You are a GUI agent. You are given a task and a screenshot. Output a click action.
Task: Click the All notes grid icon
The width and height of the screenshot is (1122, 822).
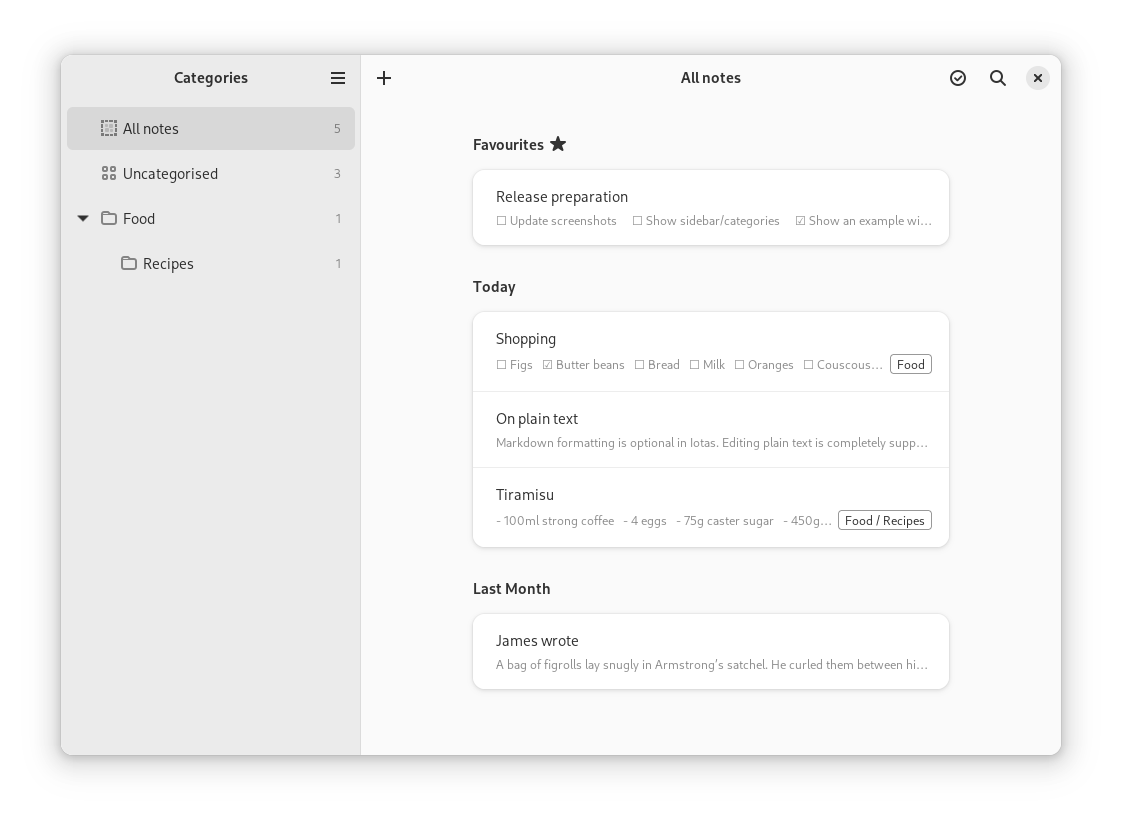[x=109, y=128]
